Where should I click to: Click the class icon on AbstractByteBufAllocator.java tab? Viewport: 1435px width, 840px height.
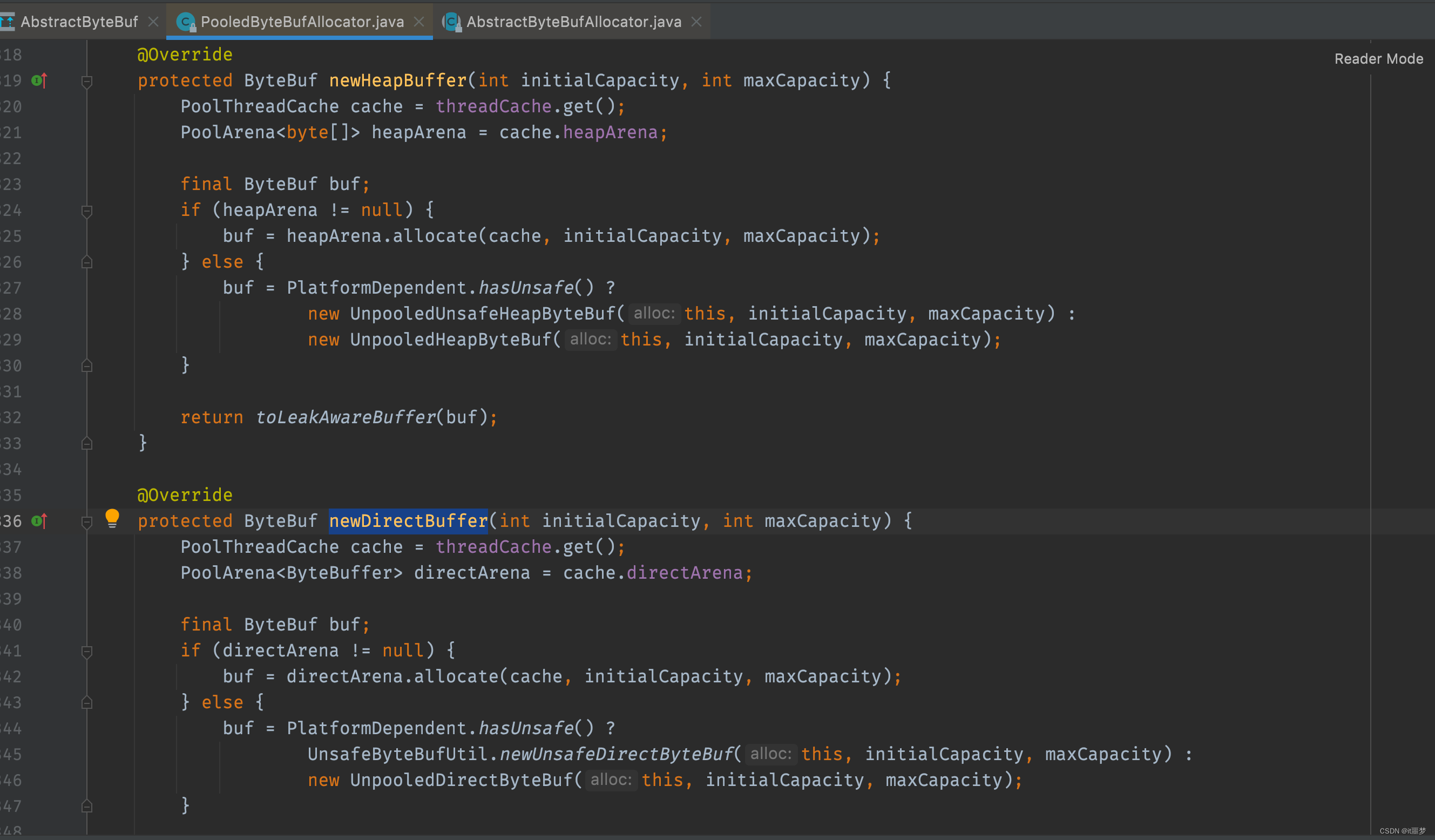pos(451,22)
